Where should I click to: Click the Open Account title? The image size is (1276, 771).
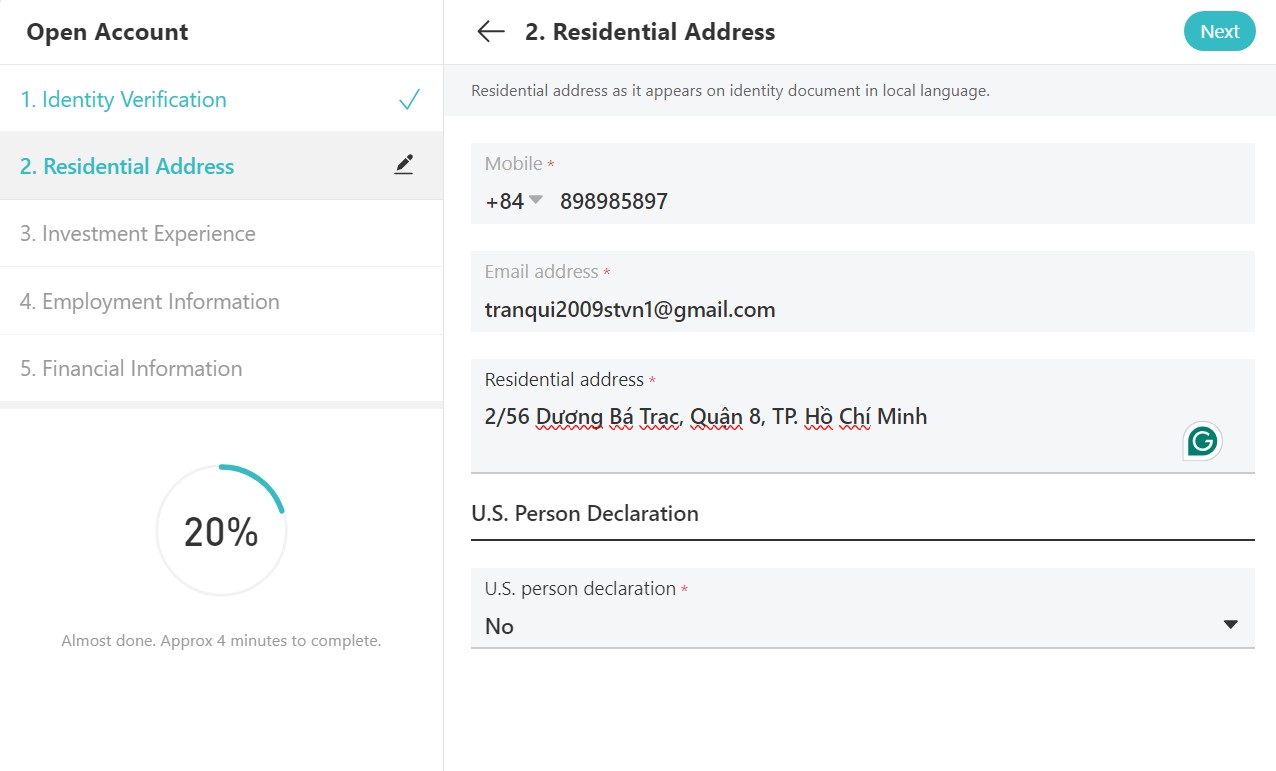[x=107, y=32]
